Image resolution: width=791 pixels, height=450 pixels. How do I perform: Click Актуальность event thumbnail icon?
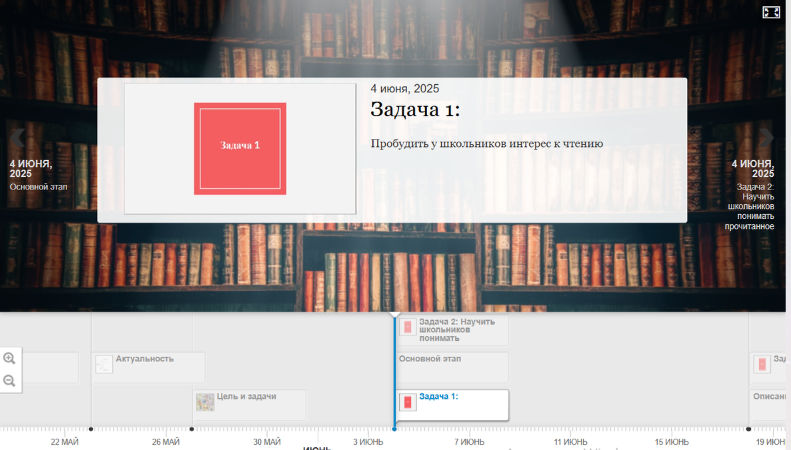104,364
